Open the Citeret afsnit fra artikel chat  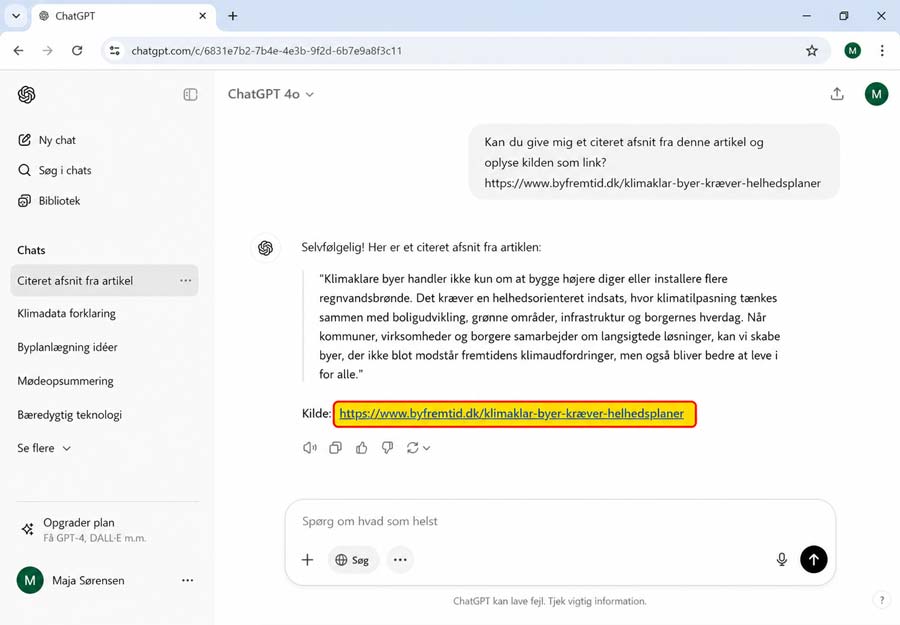[104, 281]
